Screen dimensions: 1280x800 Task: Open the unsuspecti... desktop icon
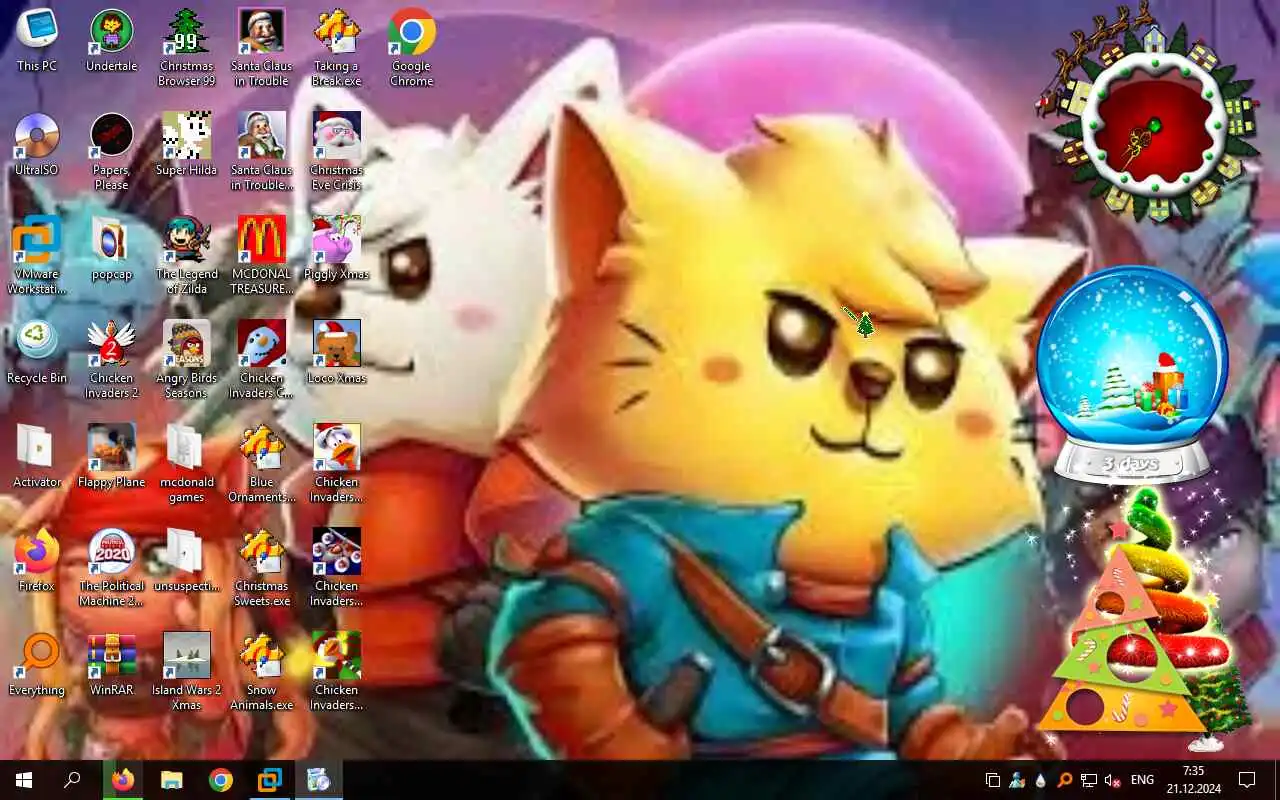[187, 562]
